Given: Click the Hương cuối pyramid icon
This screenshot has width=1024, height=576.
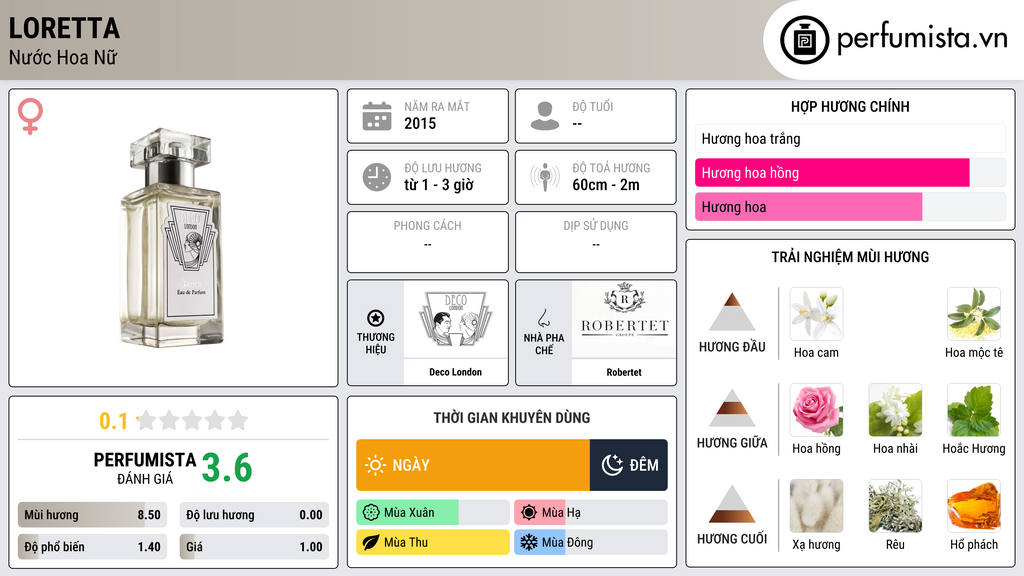Looking at the screenshot, I should (732, 504).
